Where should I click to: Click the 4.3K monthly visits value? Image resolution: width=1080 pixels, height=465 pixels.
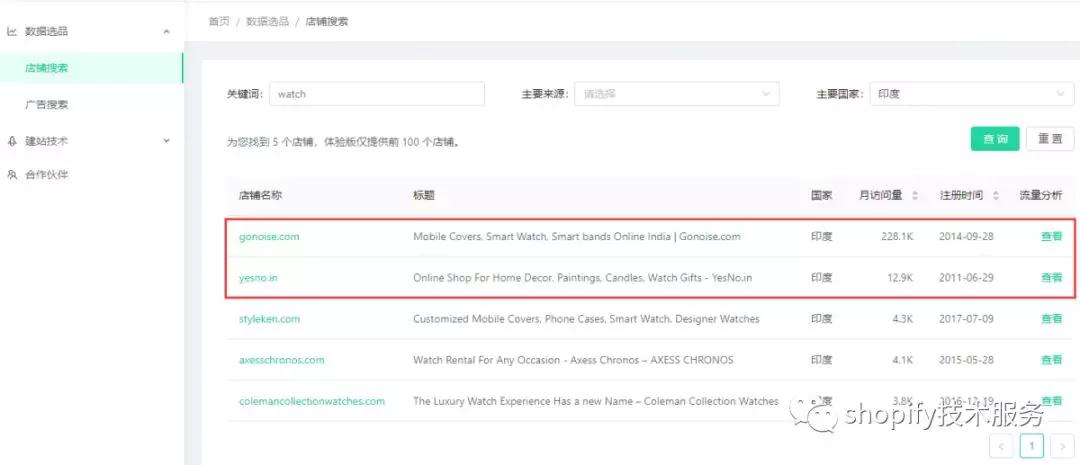click(x=902, y=319)
